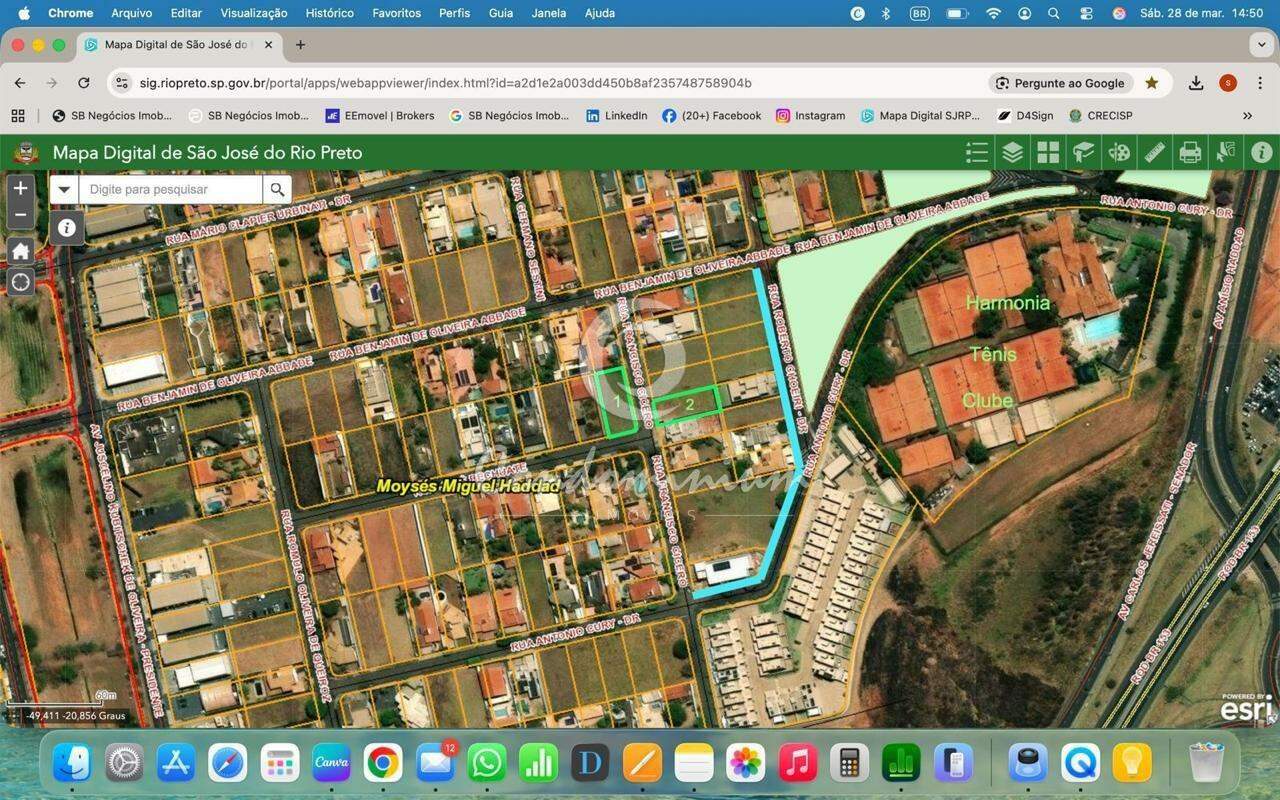Show hidden bookmarks with the chevron

coord(1248,116)
